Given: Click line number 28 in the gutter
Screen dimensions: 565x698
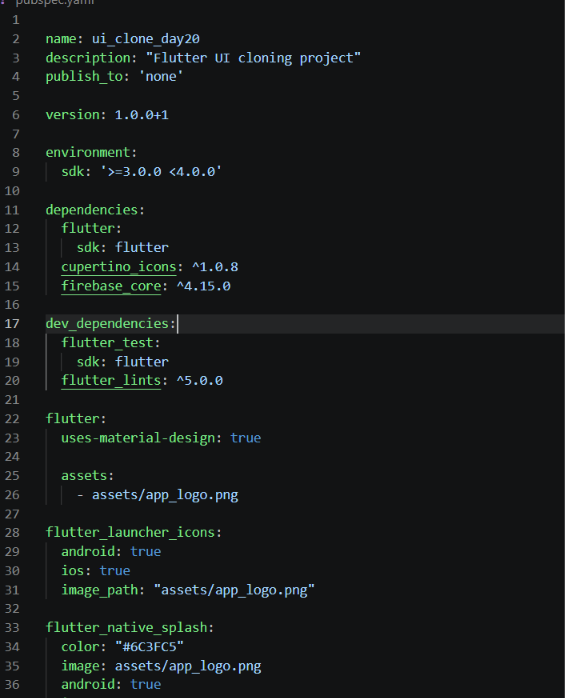Looking at the screenshot, I should [x=12, y=533].
